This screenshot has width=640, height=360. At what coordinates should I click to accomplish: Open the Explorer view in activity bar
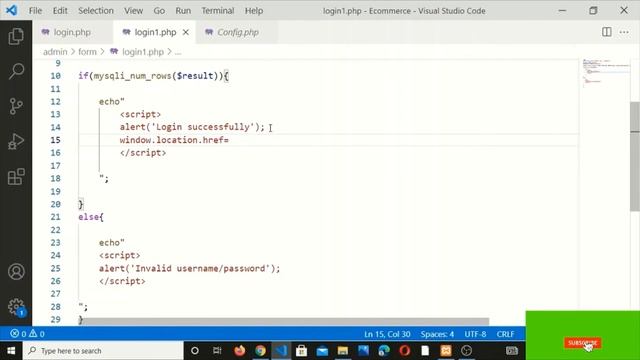point(16,36)
